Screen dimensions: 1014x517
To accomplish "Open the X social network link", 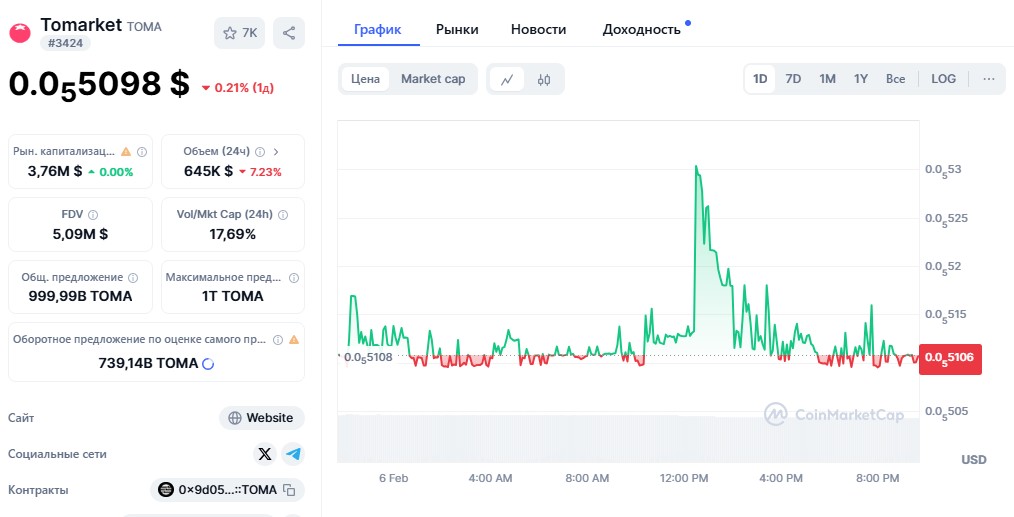I will [265, 454].
